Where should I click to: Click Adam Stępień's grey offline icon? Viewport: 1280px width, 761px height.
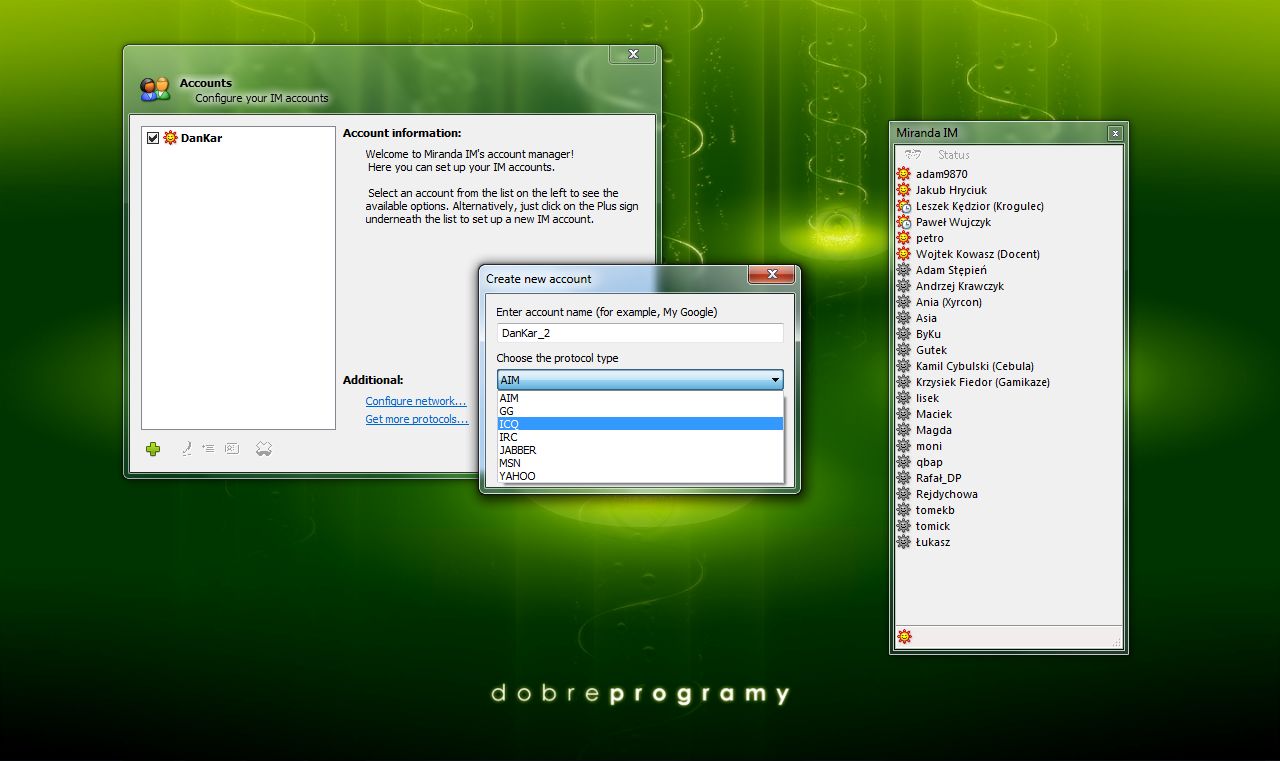click(x=904, y=270)
